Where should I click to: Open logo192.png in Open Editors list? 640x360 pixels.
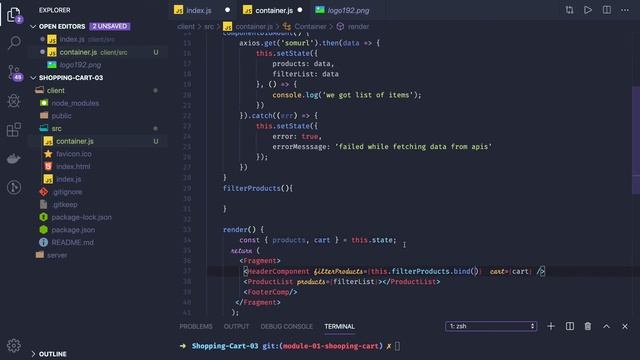coord(98,65)
